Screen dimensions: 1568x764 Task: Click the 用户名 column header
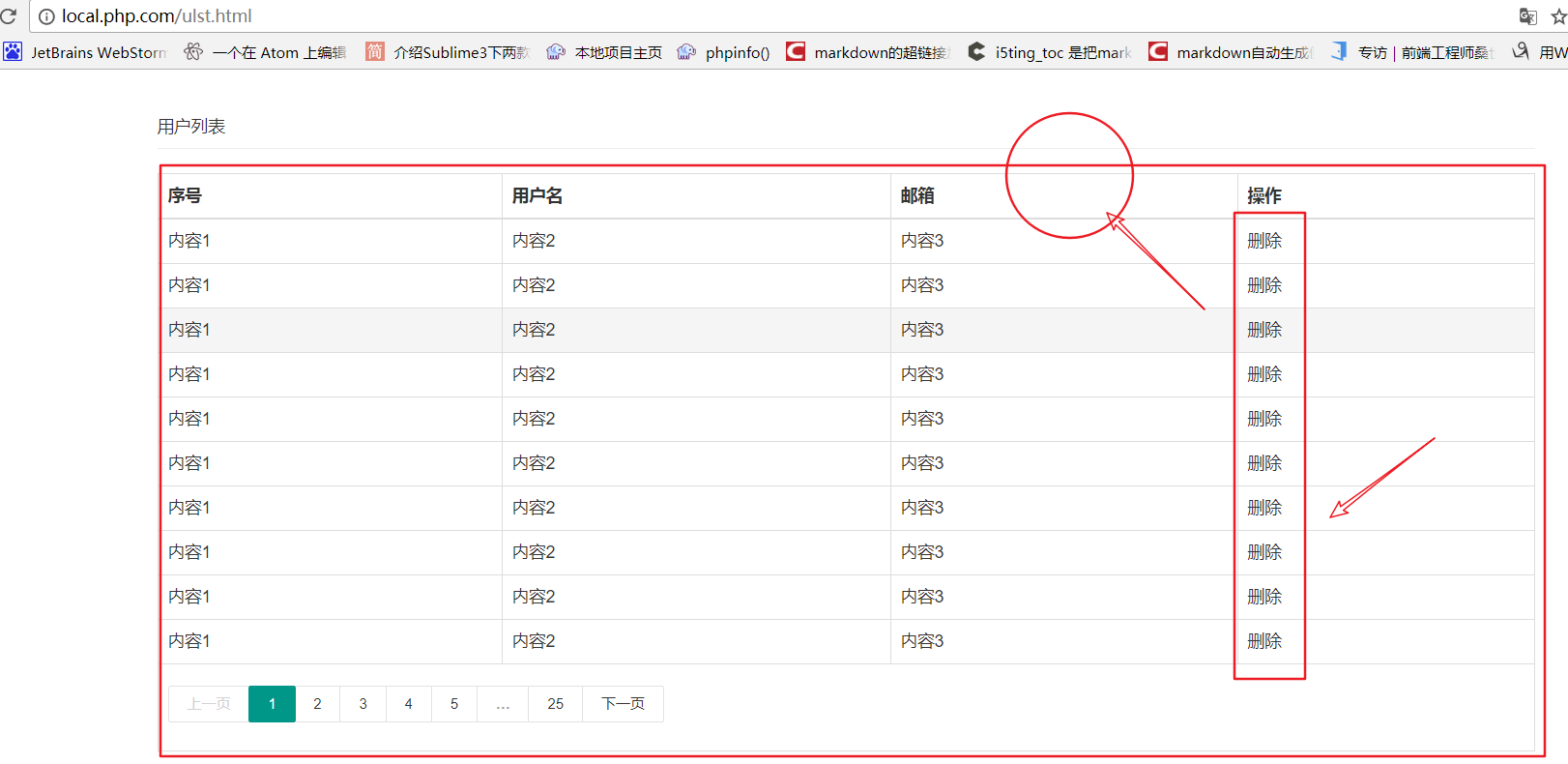[537, 196]
